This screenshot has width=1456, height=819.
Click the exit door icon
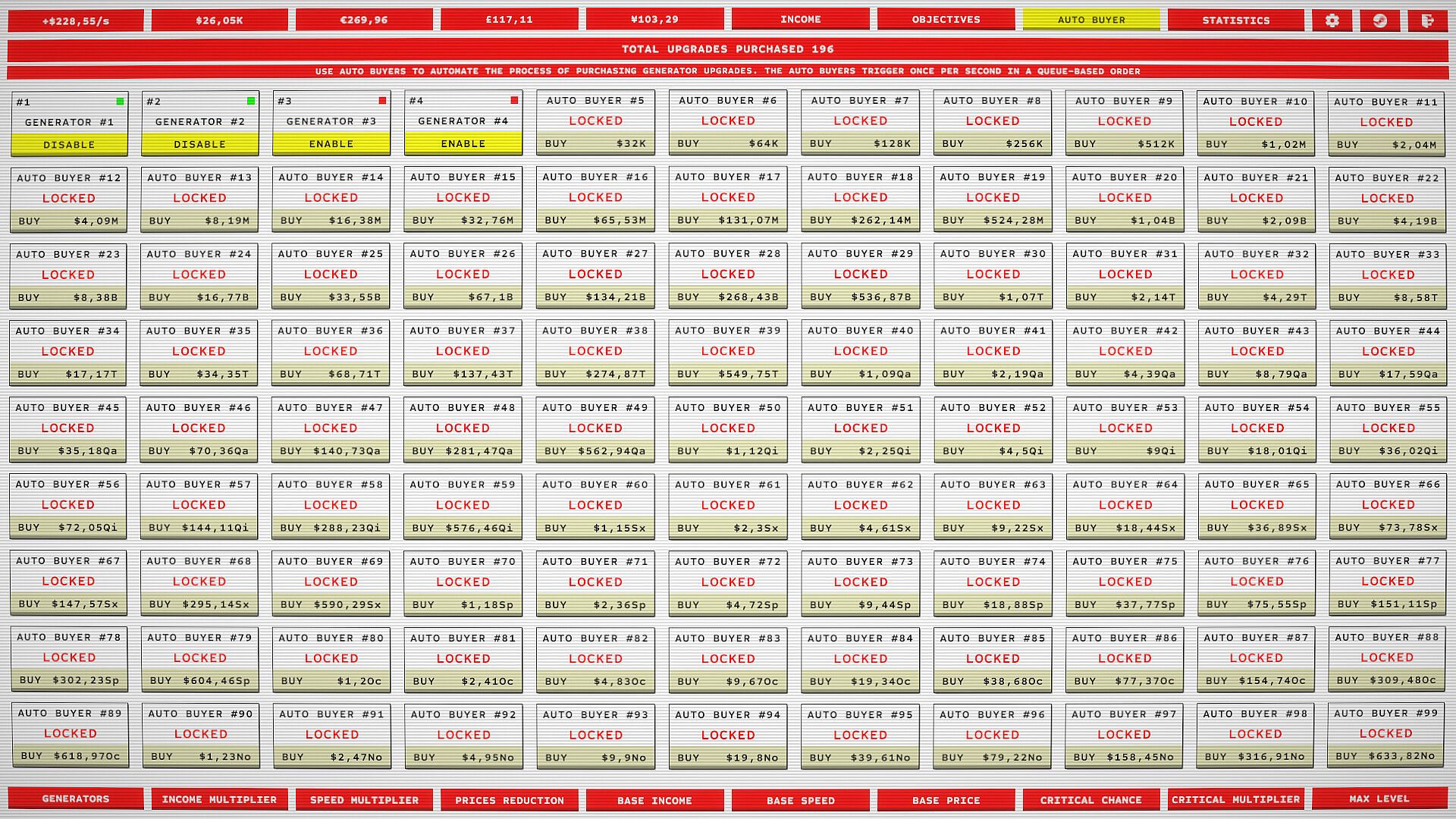pyautogui.click(x=1427, y=20)
